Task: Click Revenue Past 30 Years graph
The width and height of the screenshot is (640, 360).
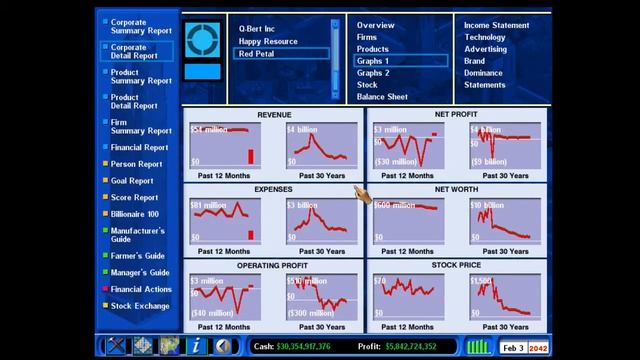Action: [322, 146]
